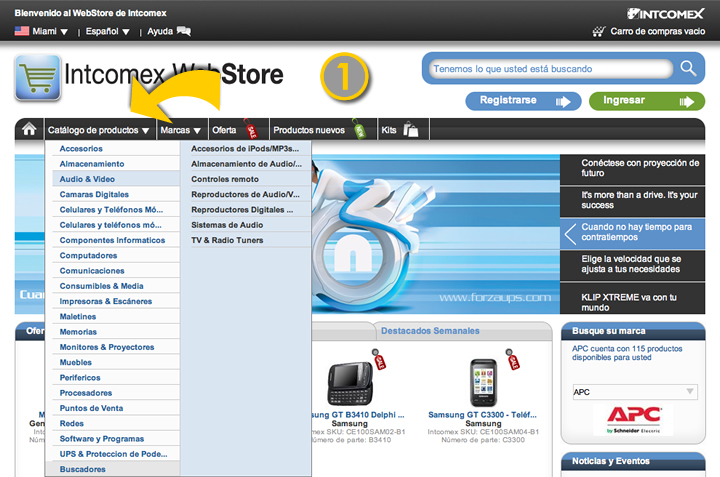The width and height of the screenshot is (720, 477).
Task: Click the sale tag on Samsung GT C3300
Action: point(512,359)
